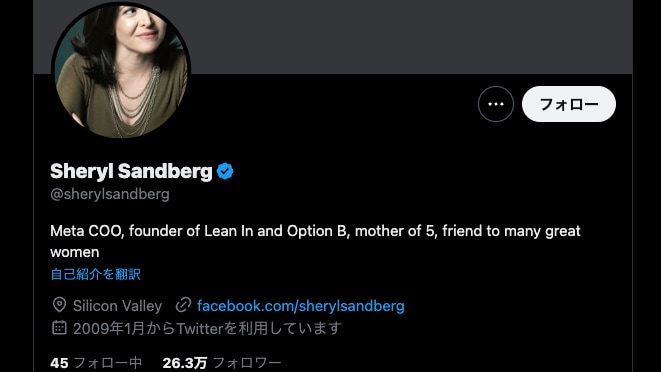Click Option B text in bio
This screenshot has width=661, height=372.
coord(318,231)
